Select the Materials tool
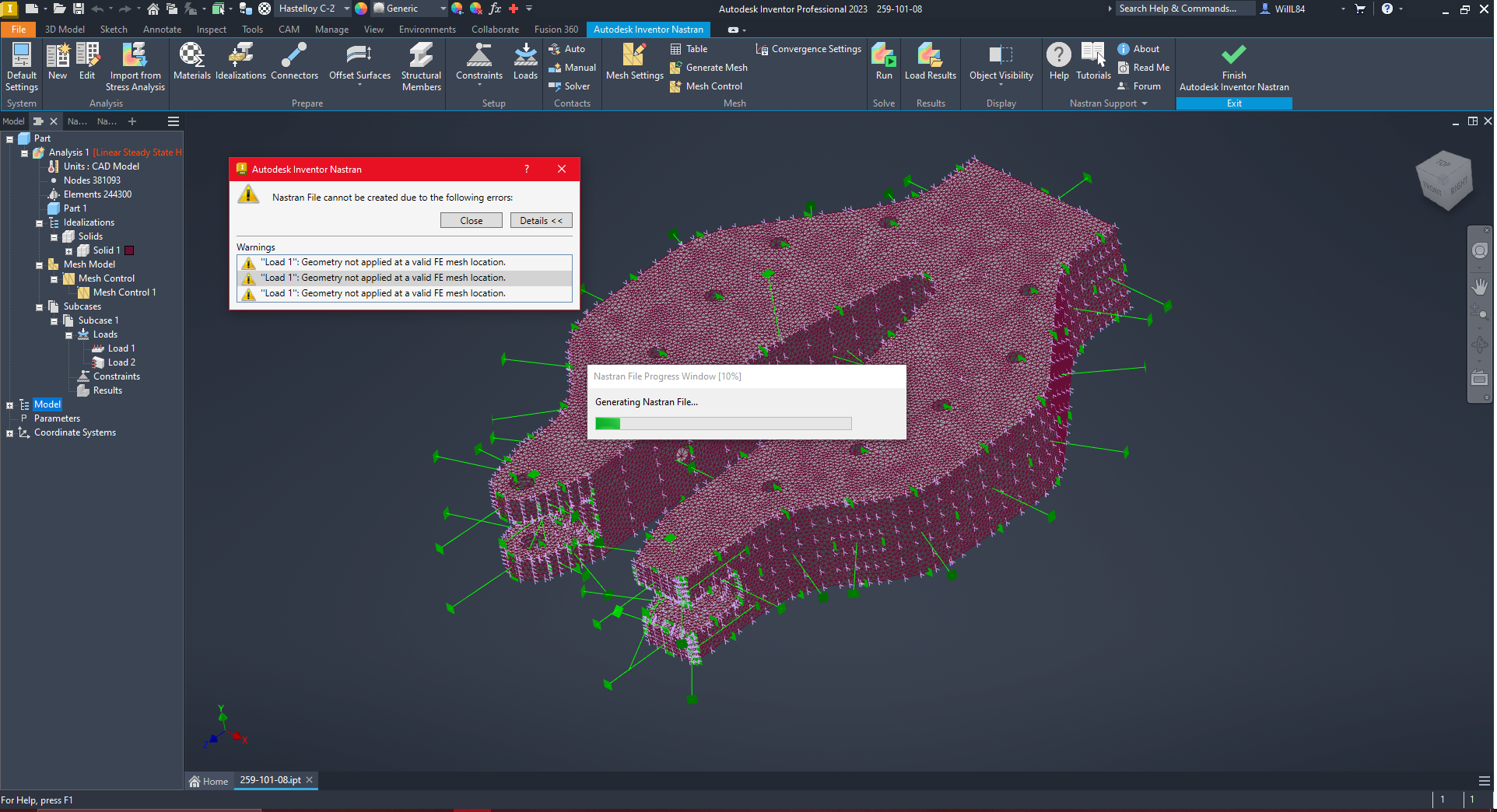 coord(192,62)
